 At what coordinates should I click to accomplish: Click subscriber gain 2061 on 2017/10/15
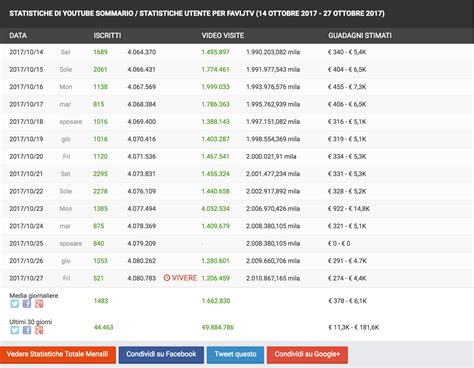(x=100, y=69)
